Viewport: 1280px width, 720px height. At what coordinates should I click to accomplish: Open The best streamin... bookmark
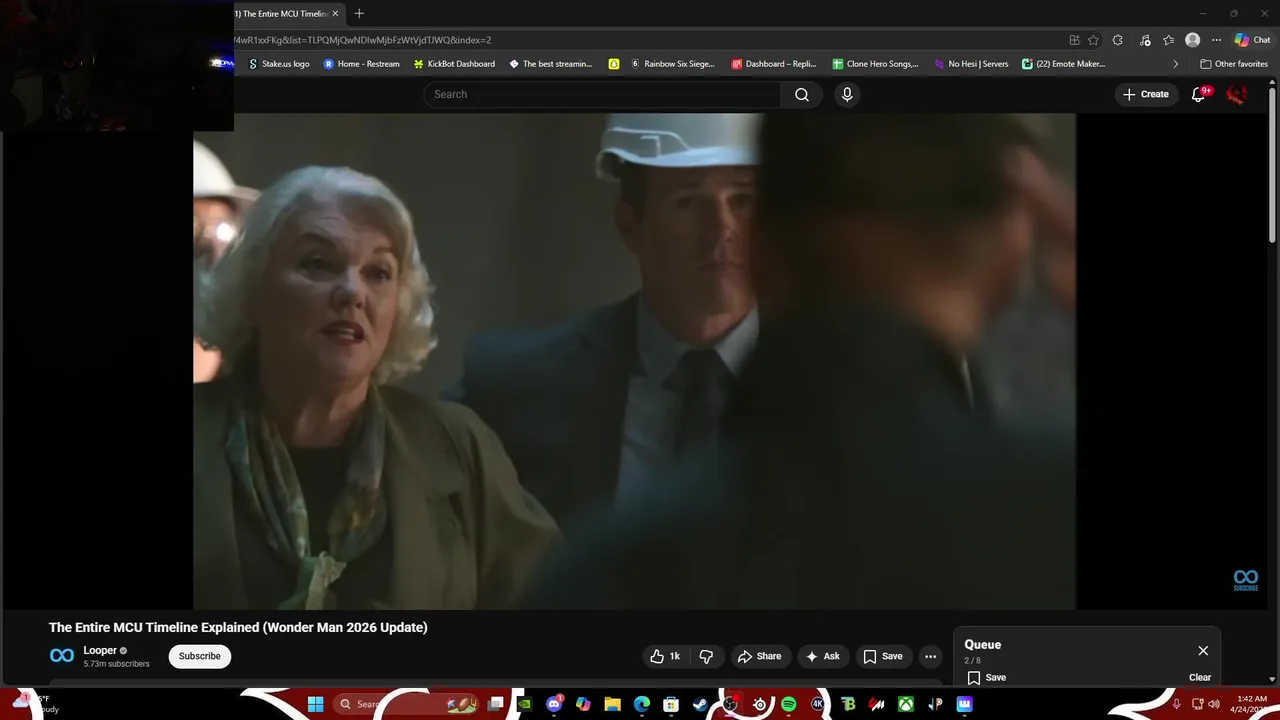coord(551,64)
